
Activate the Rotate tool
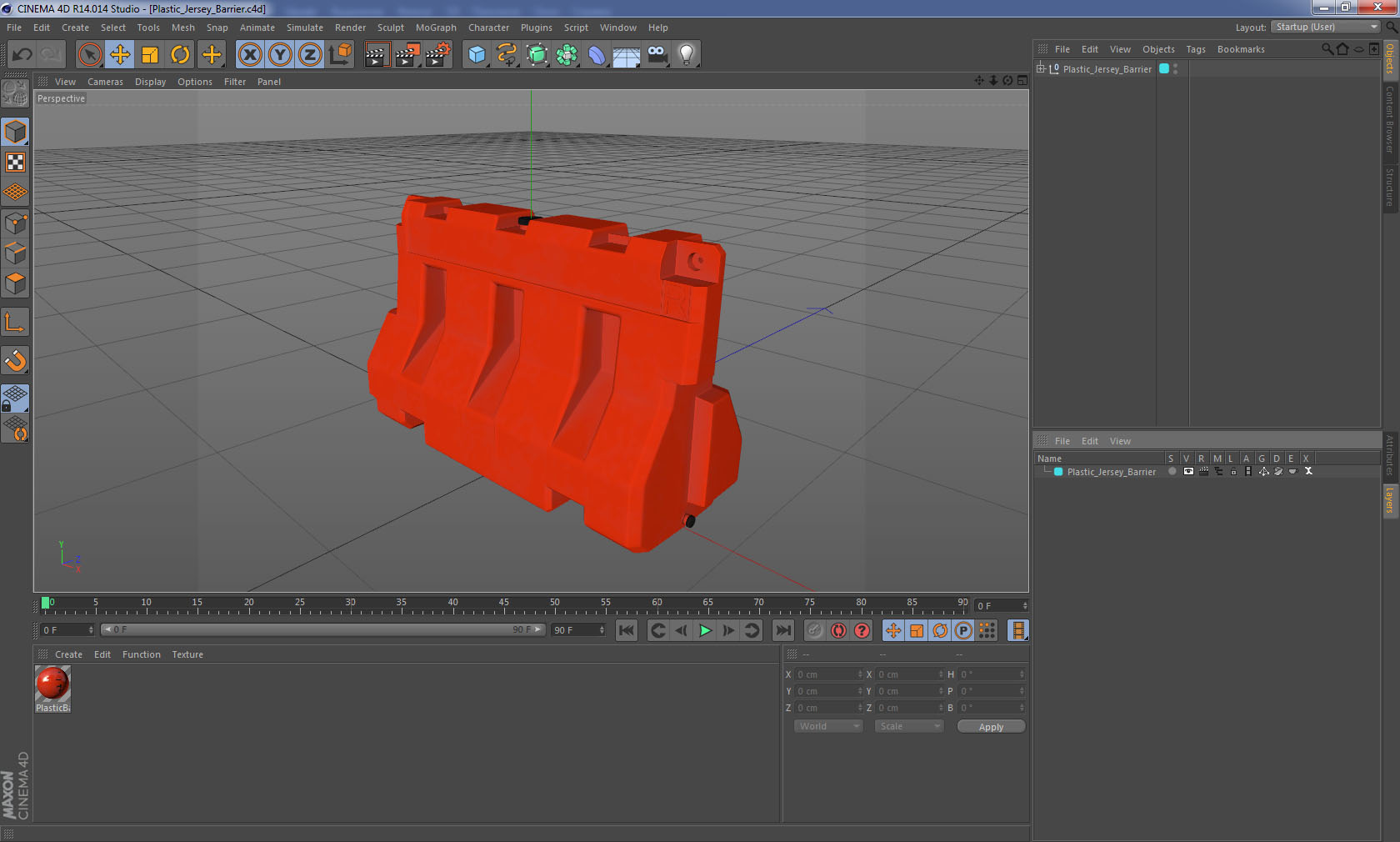tap(180, 55)
